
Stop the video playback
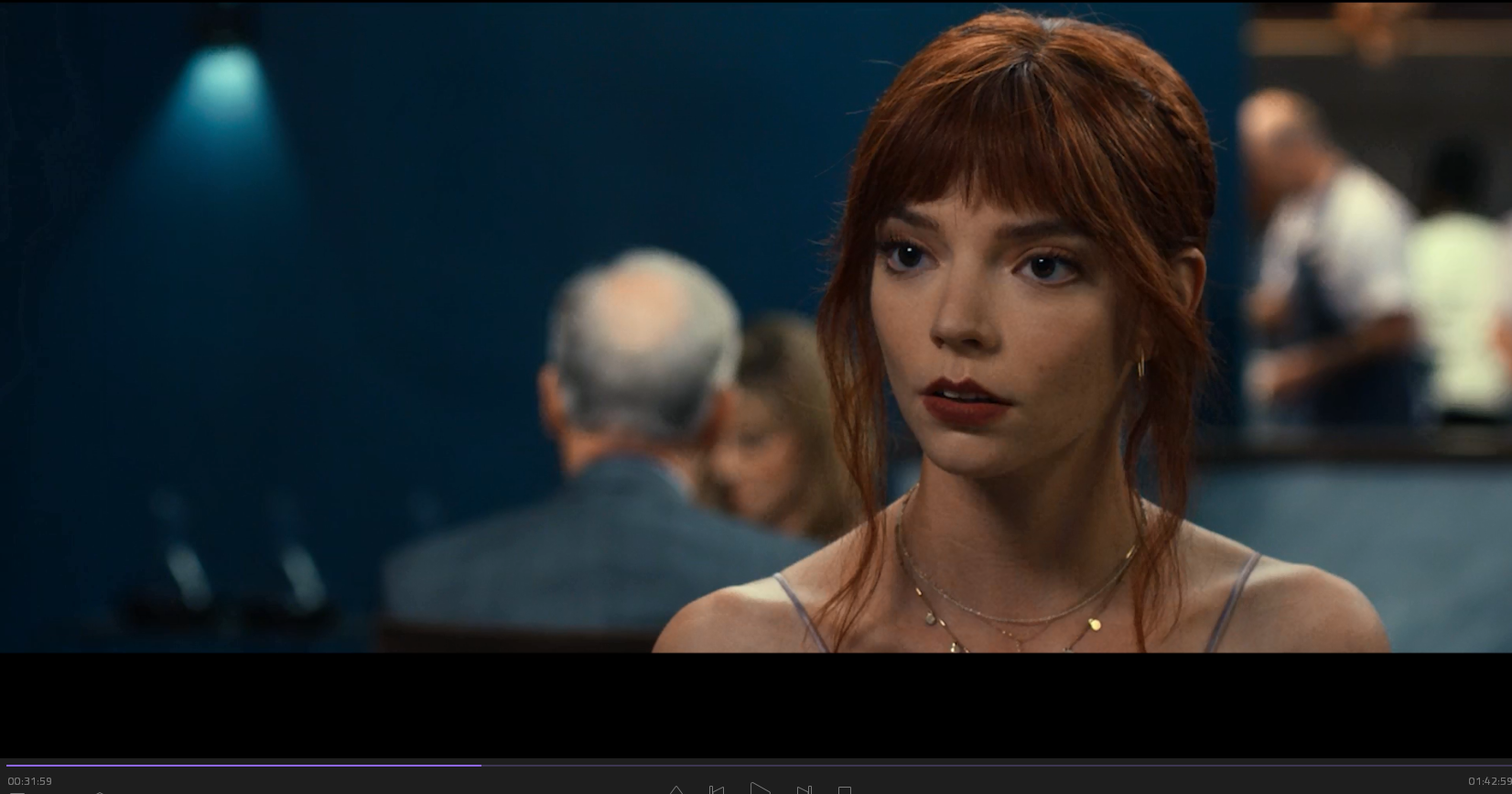tap(845, 790)
